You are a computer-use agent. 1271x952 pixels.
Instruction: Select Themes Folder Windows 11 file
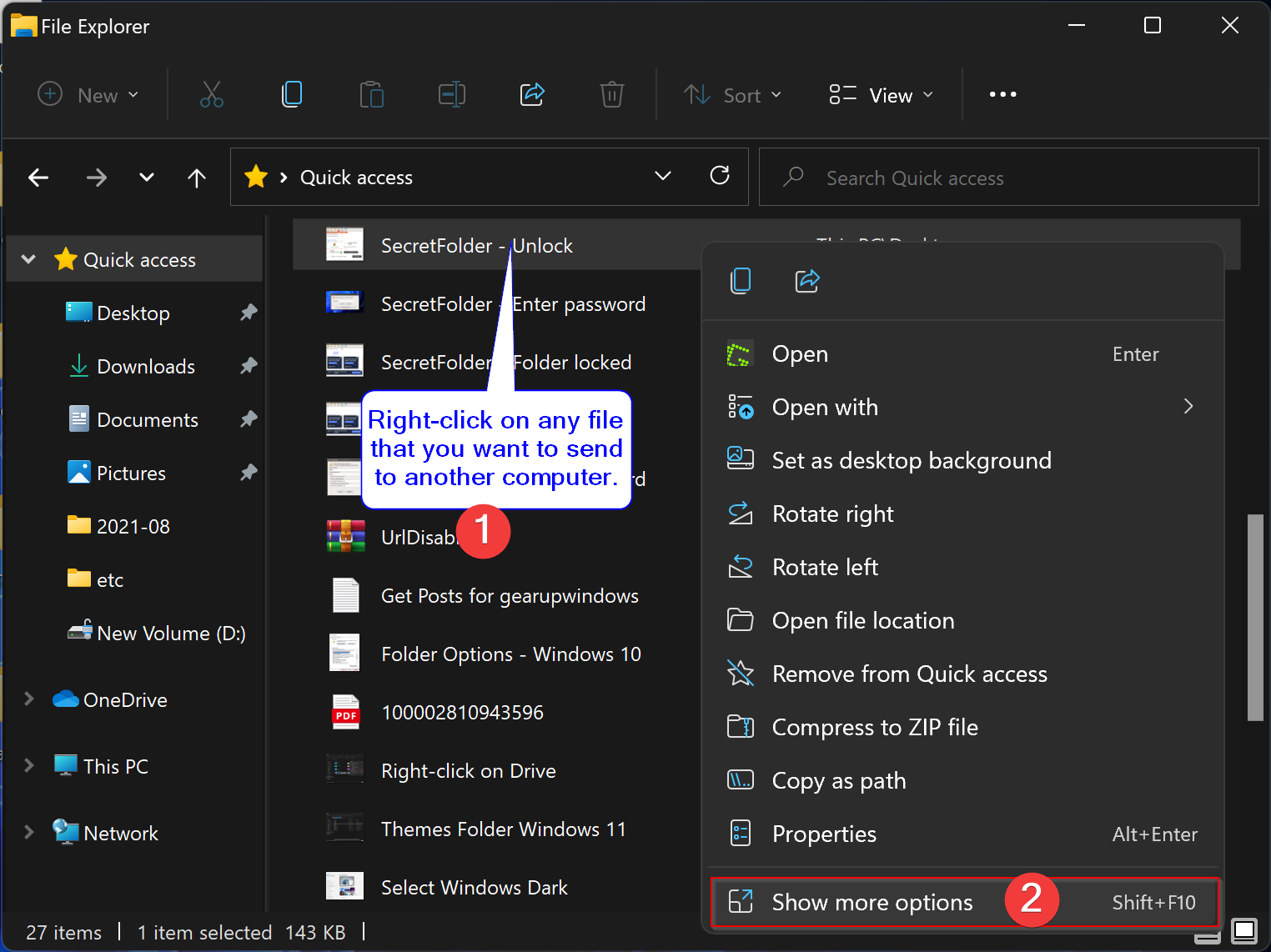point(504,829)
